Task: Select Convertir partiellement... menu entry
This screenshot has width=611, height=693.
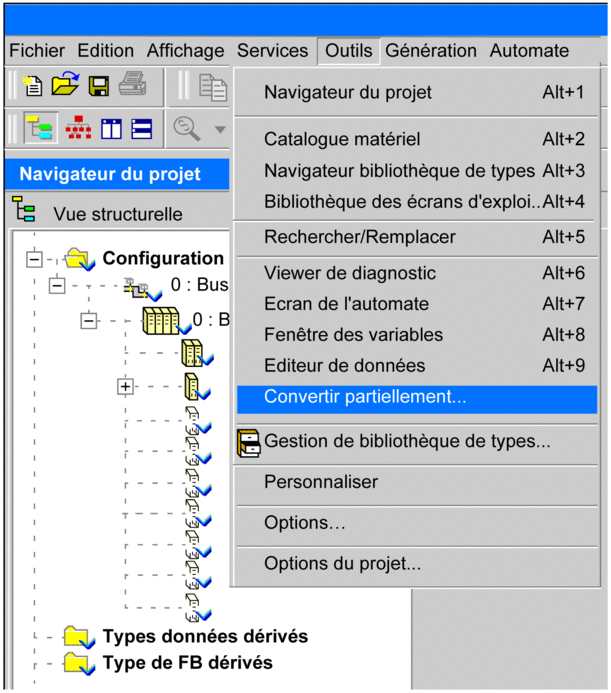Action: (365, 397)
